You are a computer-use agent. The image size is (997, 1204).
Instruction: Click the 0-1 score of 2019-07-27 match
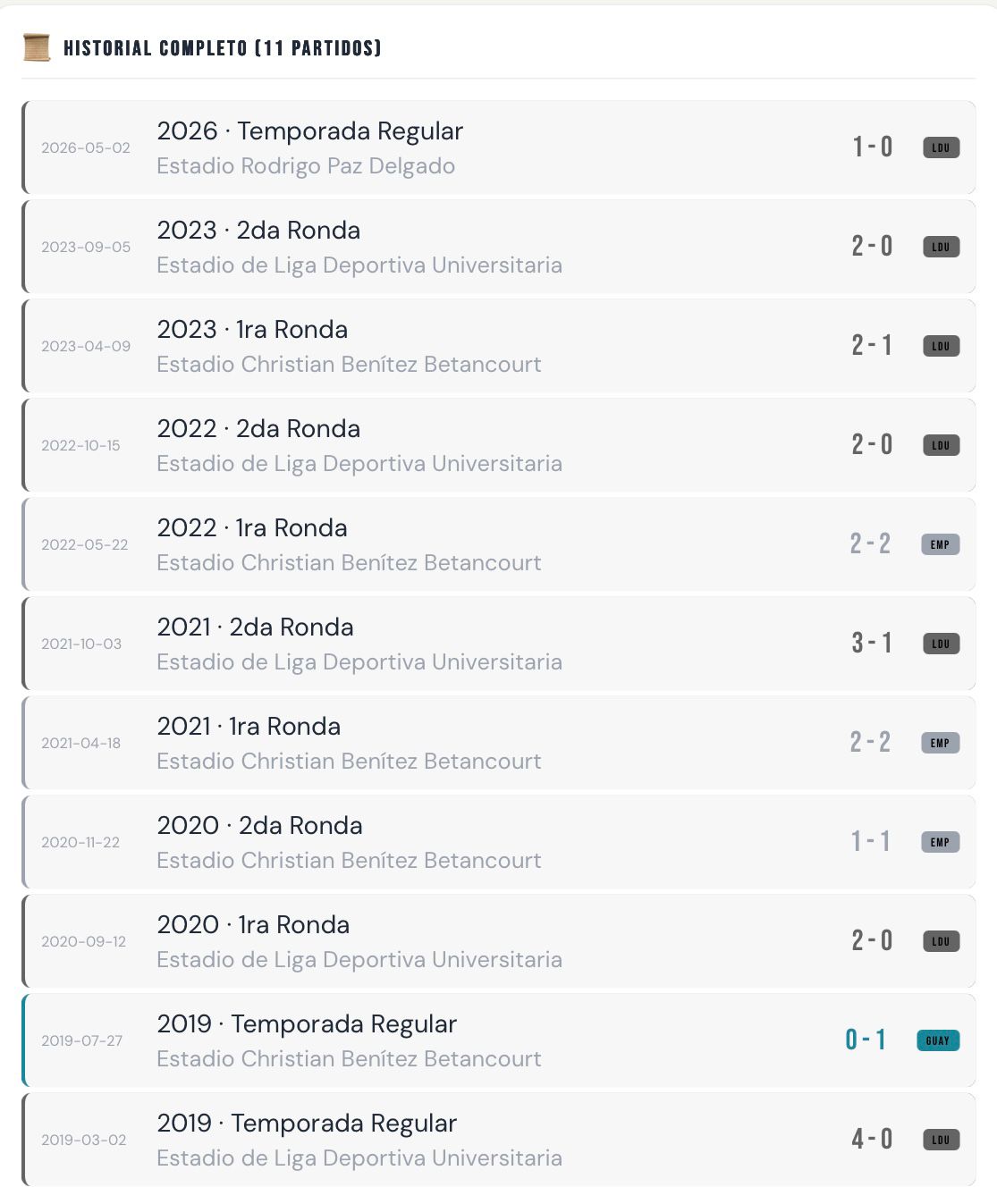[x=866, y=1040]
